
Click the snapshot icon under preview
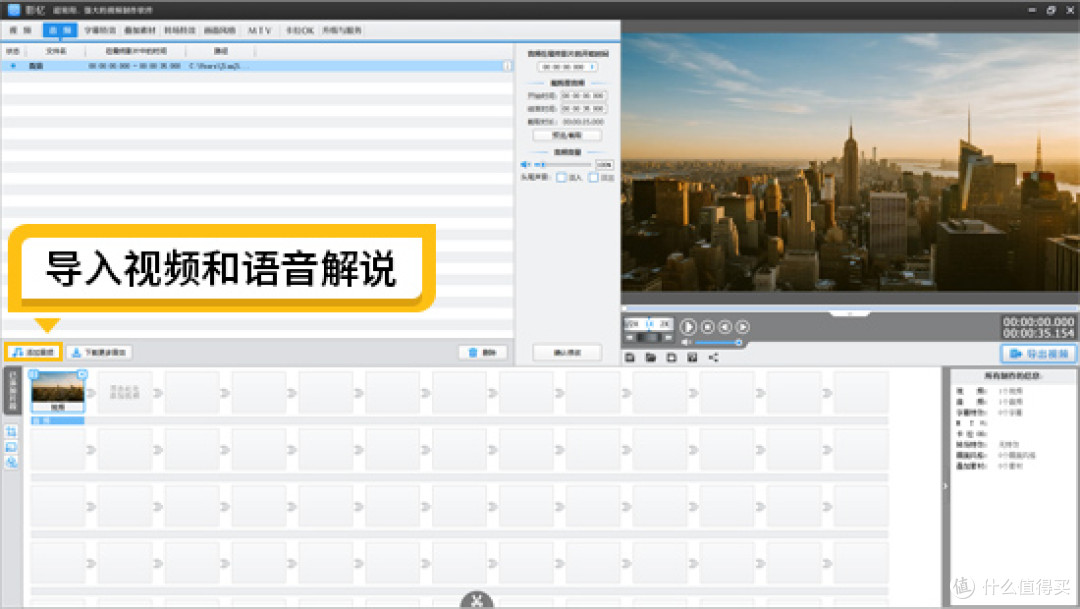692,357
